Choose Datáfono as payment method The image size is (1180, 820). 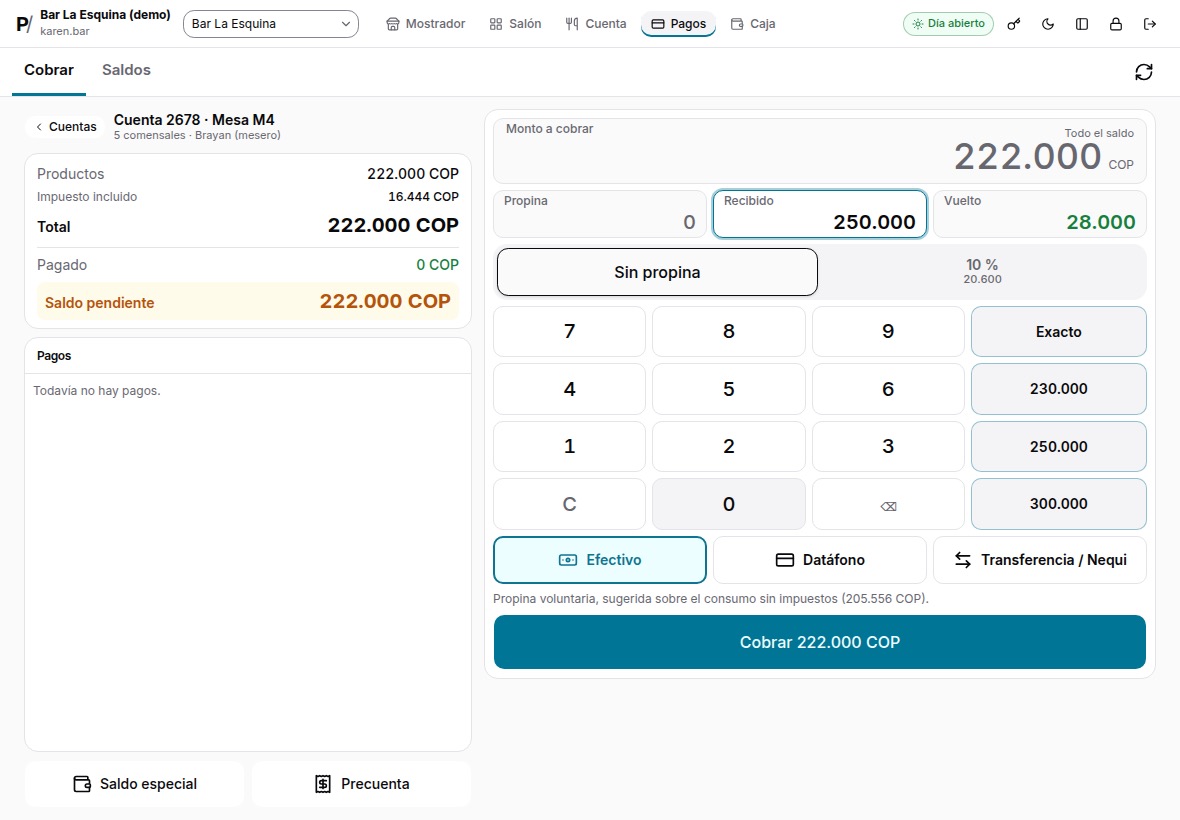(x=820, y=560)
